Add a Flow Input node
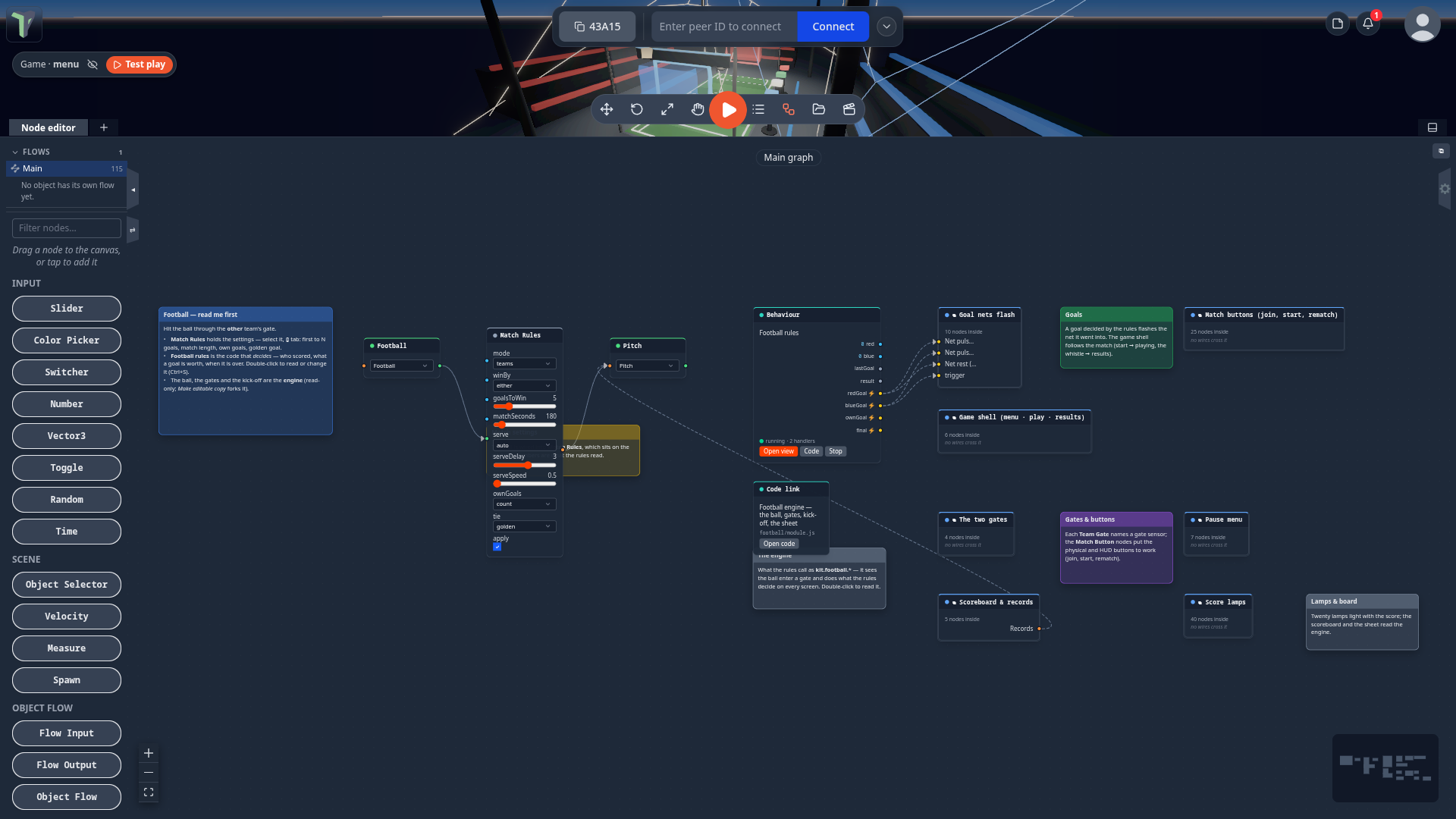 coord(67,733)
